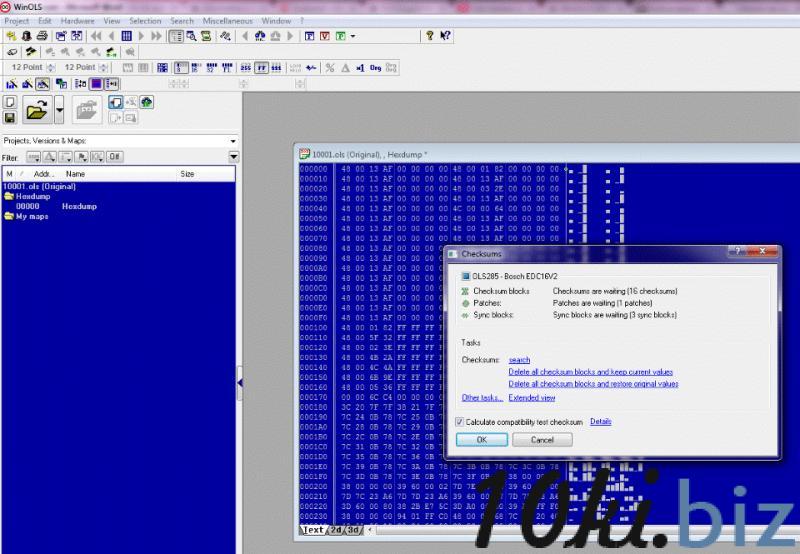
Task: Toggle Calculate compatibility test checksum checkbox
Action: 460,422
